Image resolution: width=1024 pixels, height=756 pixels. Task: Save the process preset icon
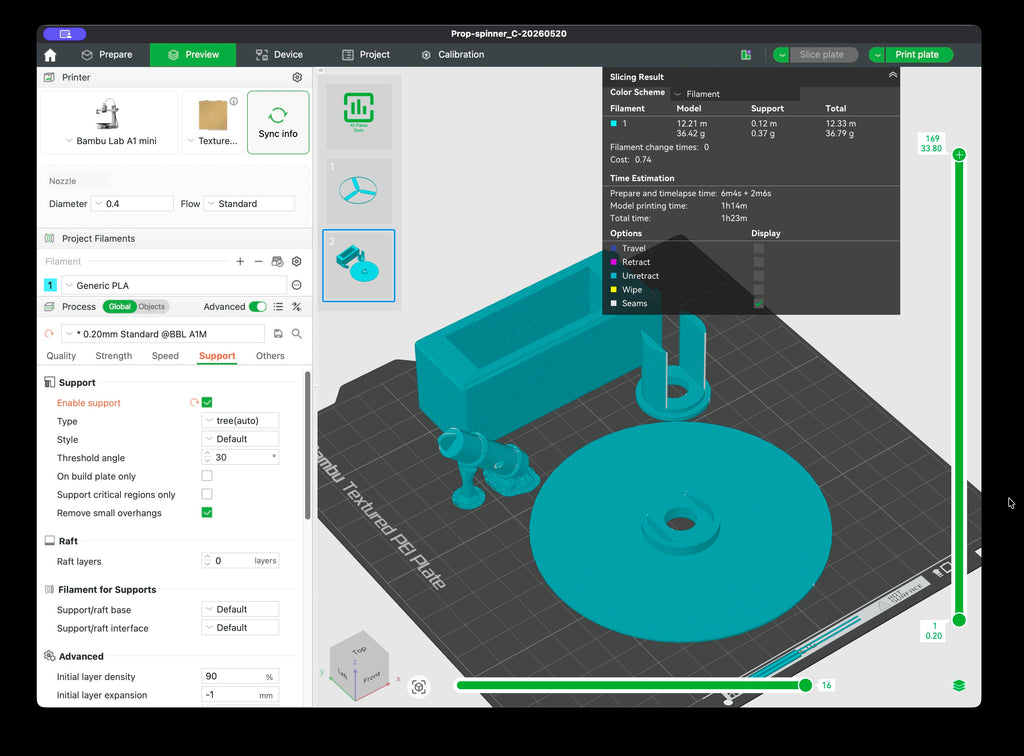[x=278, y=334]
